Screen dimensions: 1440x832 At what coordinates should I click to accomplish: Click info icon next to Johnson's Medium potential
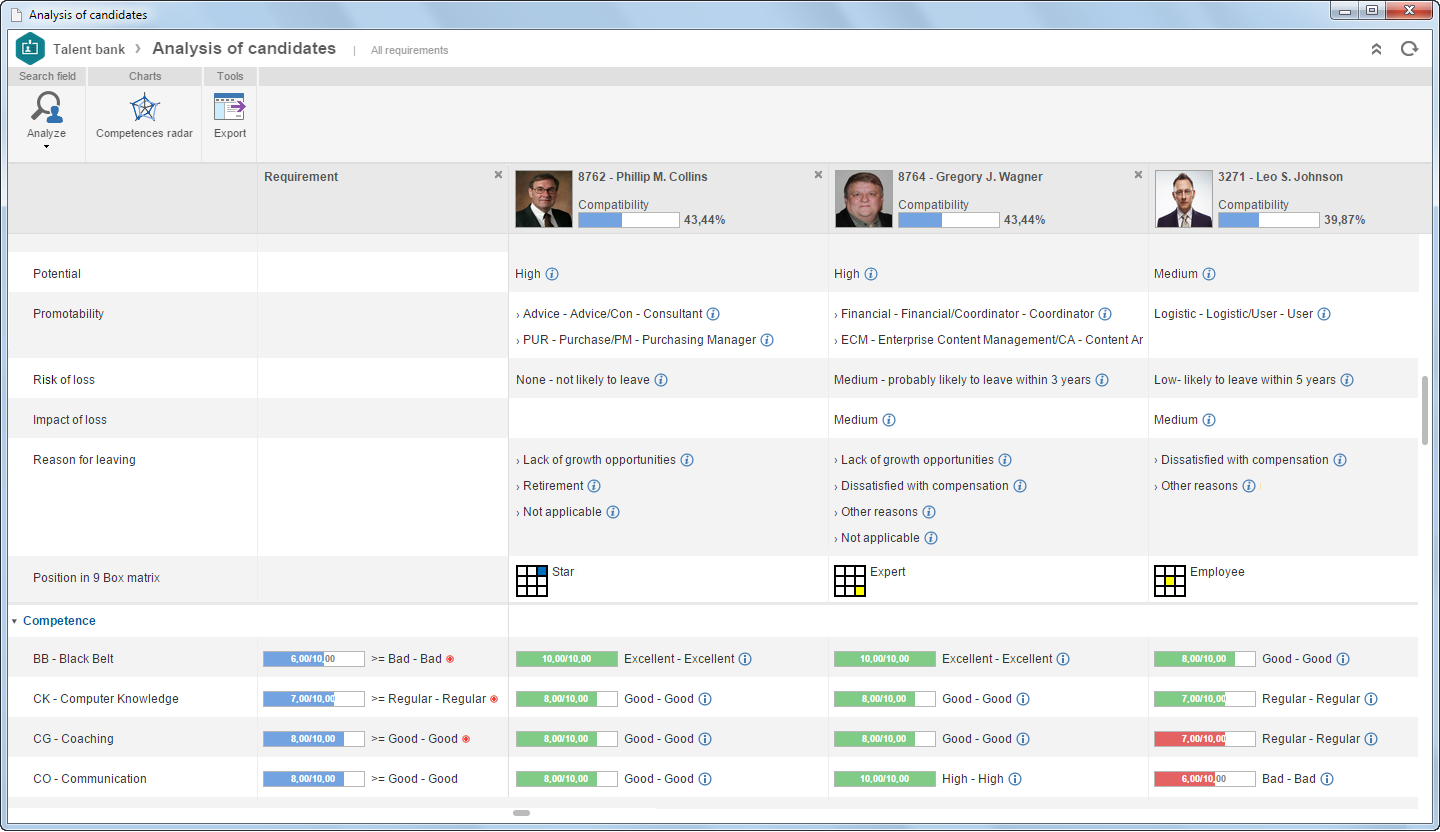[x=1209, y=274]
